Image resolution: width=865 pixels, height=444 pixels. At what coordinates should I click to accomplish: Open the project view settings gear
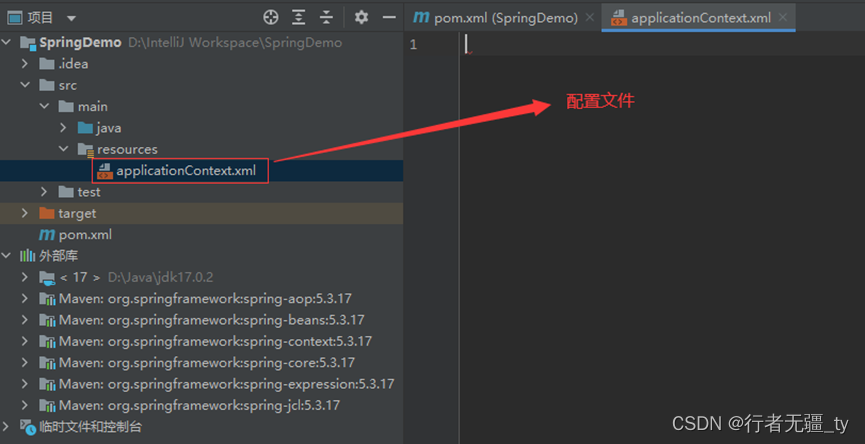[x=361, y=18]
